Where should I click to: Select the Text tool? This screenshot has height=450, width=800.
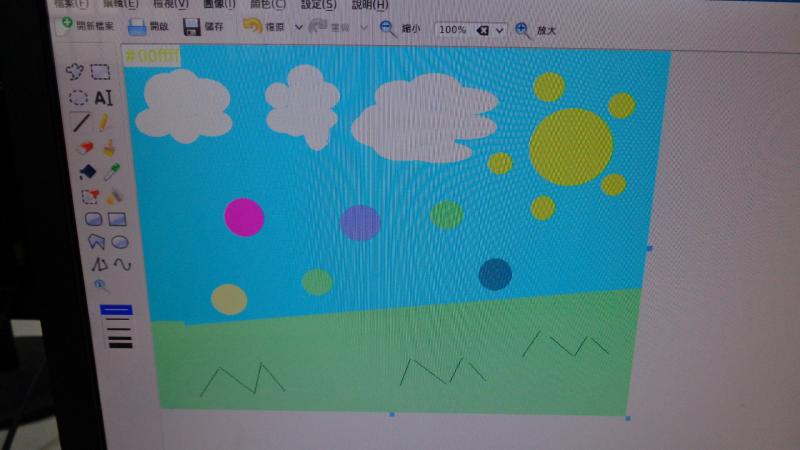click(x=104, y=97)
